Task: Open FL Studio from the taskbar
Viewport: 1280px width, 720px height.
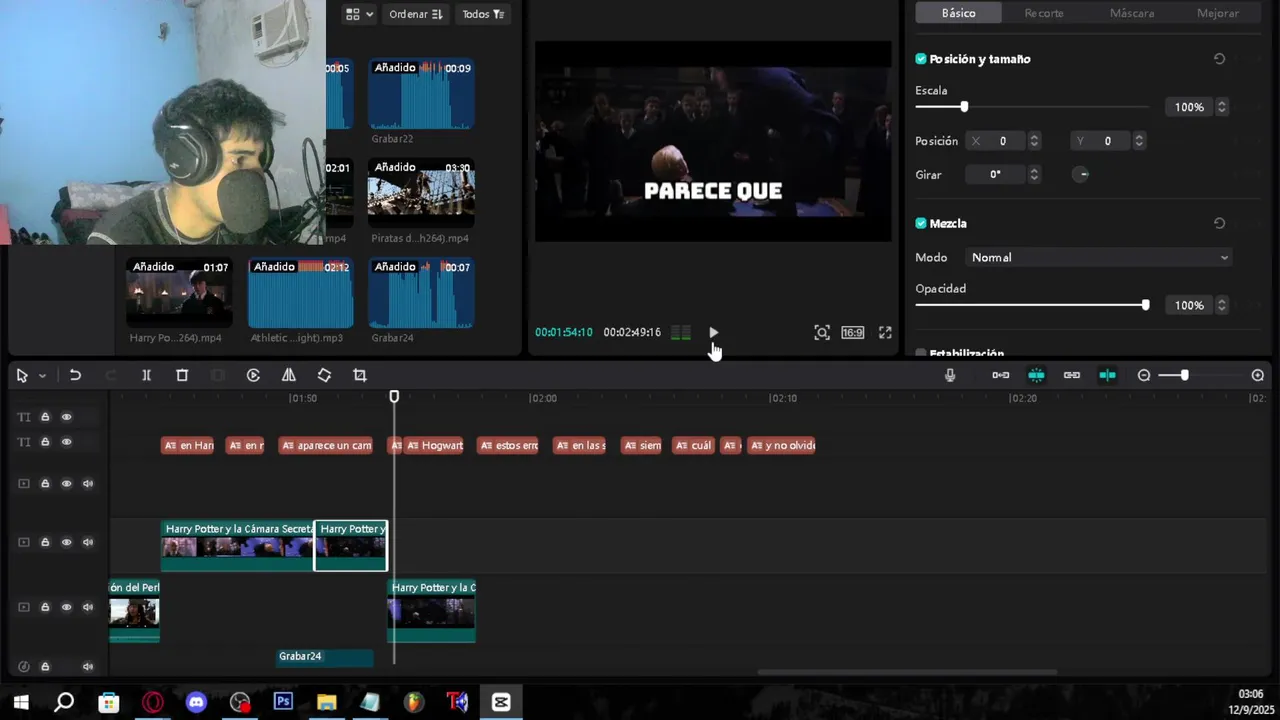Action: point(414,702)
